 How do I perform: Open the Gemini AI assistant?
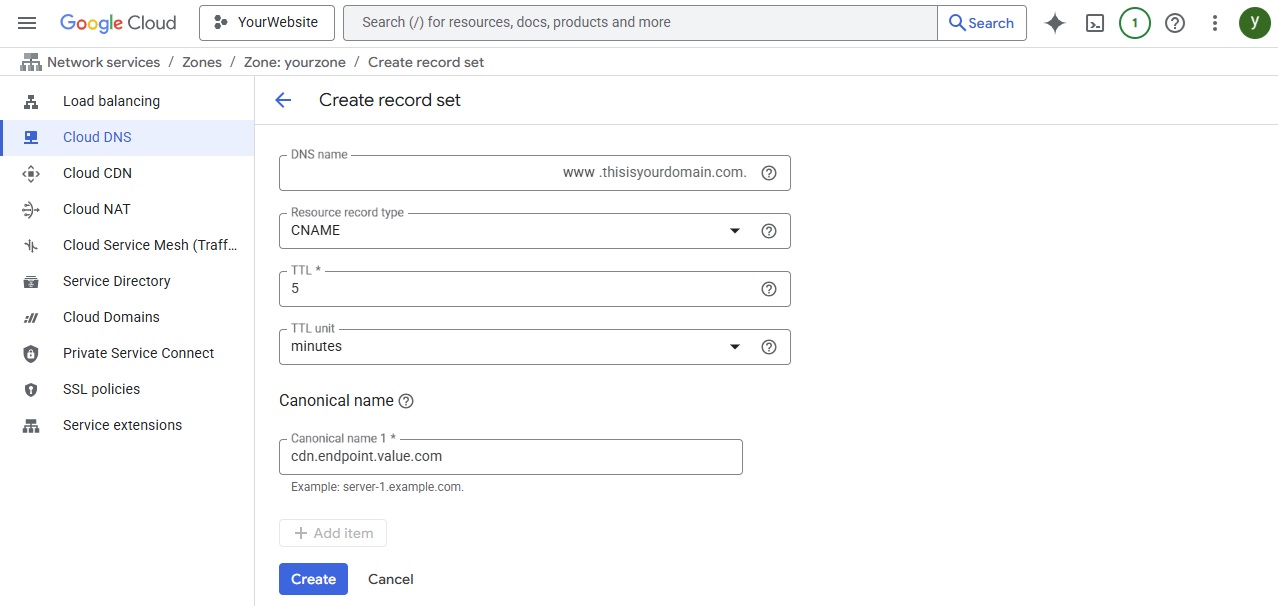pyautogui.click(x=1054, y=22)
